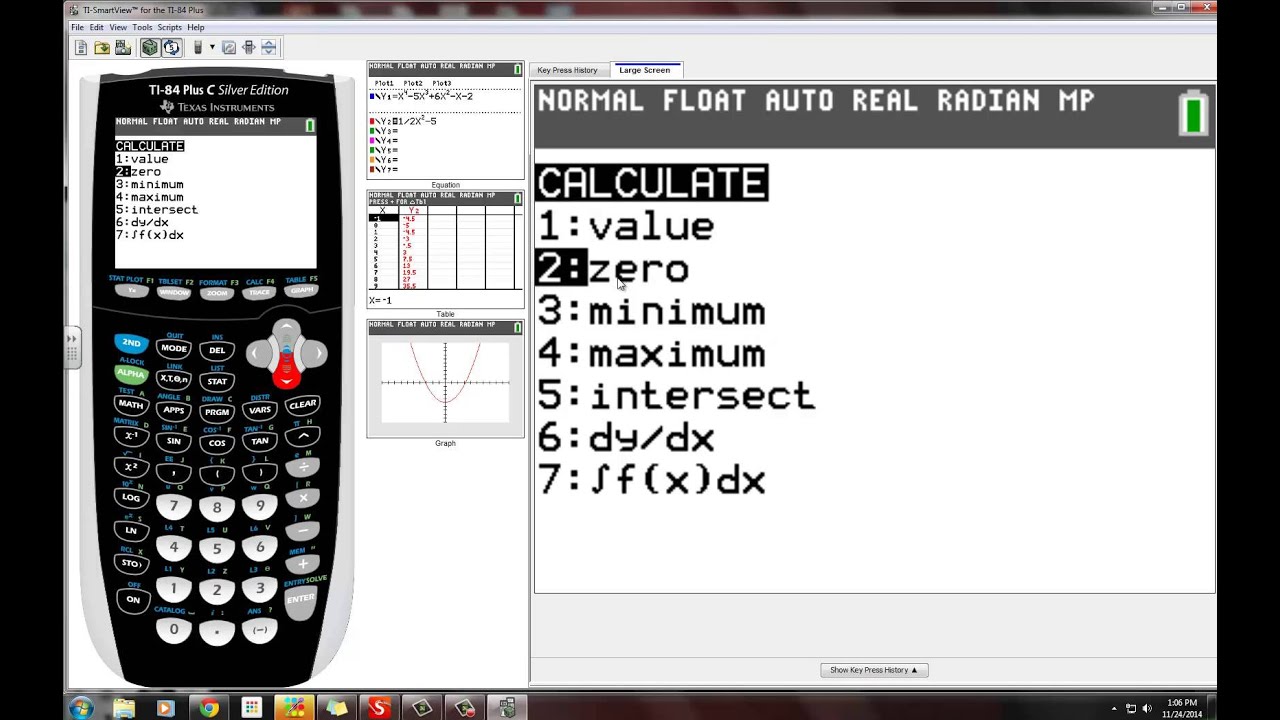Click the up arrow key on the calculator
This screenshot has width=1280, height=720.
click(286, 329)
